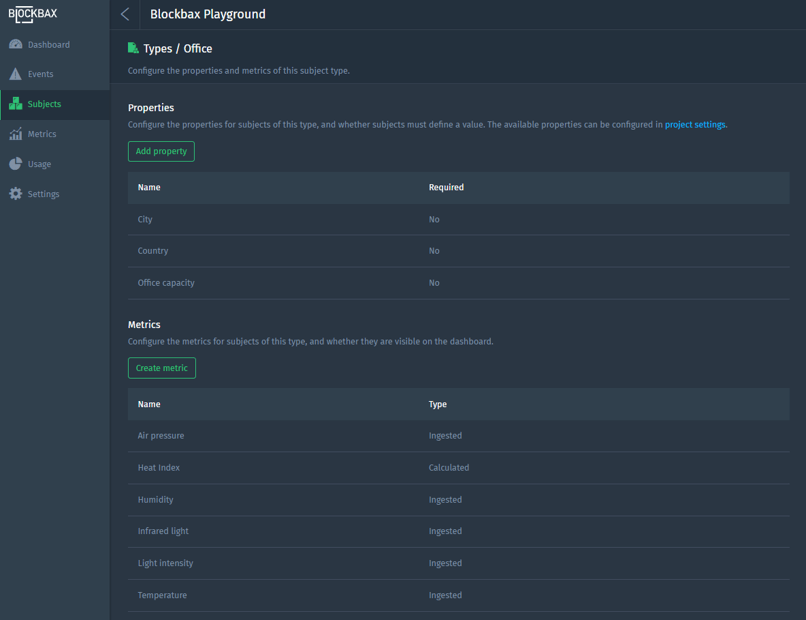Click the Types icon beside Office heading

[x=133, y=48]
